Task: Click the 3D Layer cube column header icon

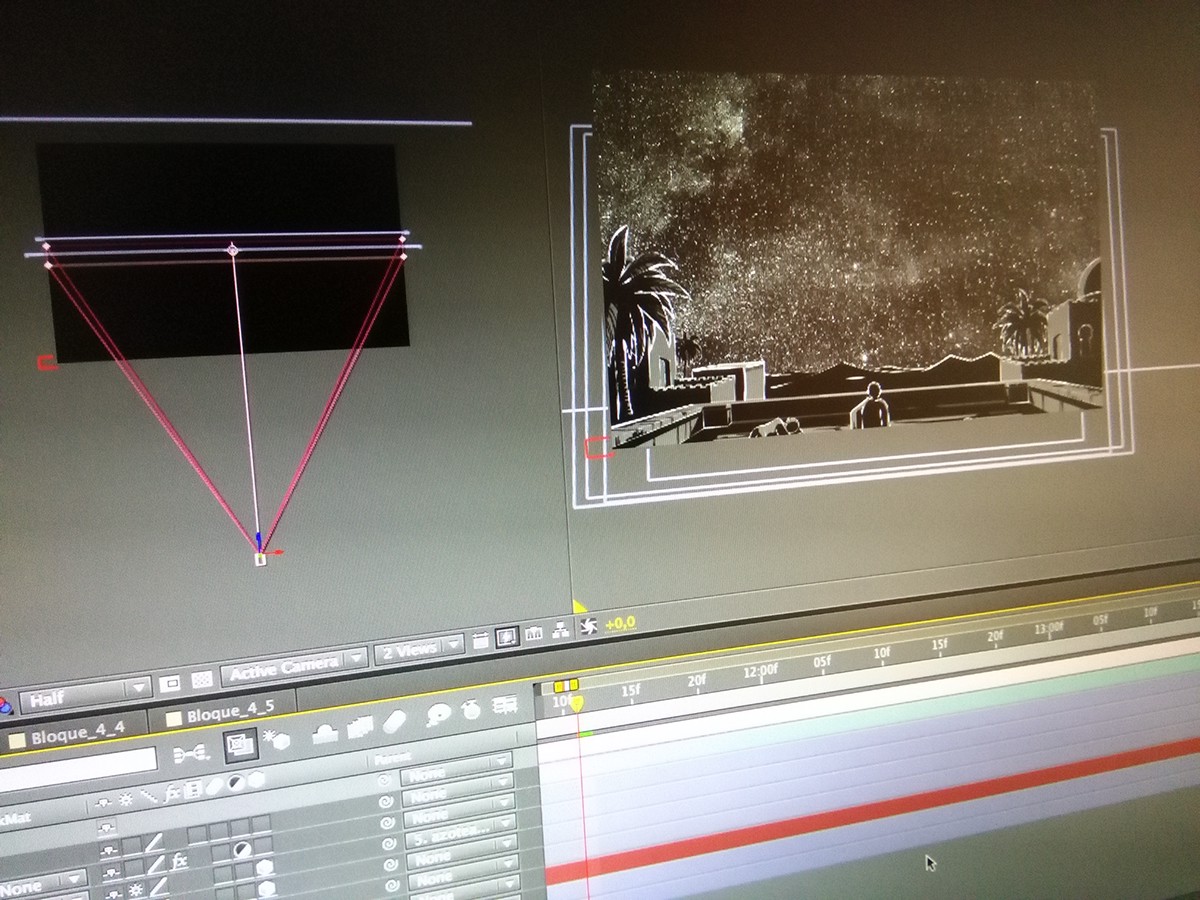Action: (x=256, y=779)
